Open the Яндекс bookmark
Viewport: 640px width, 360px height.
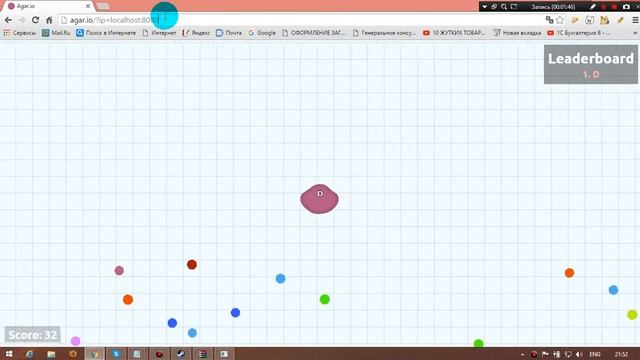(x=196, y=33)
